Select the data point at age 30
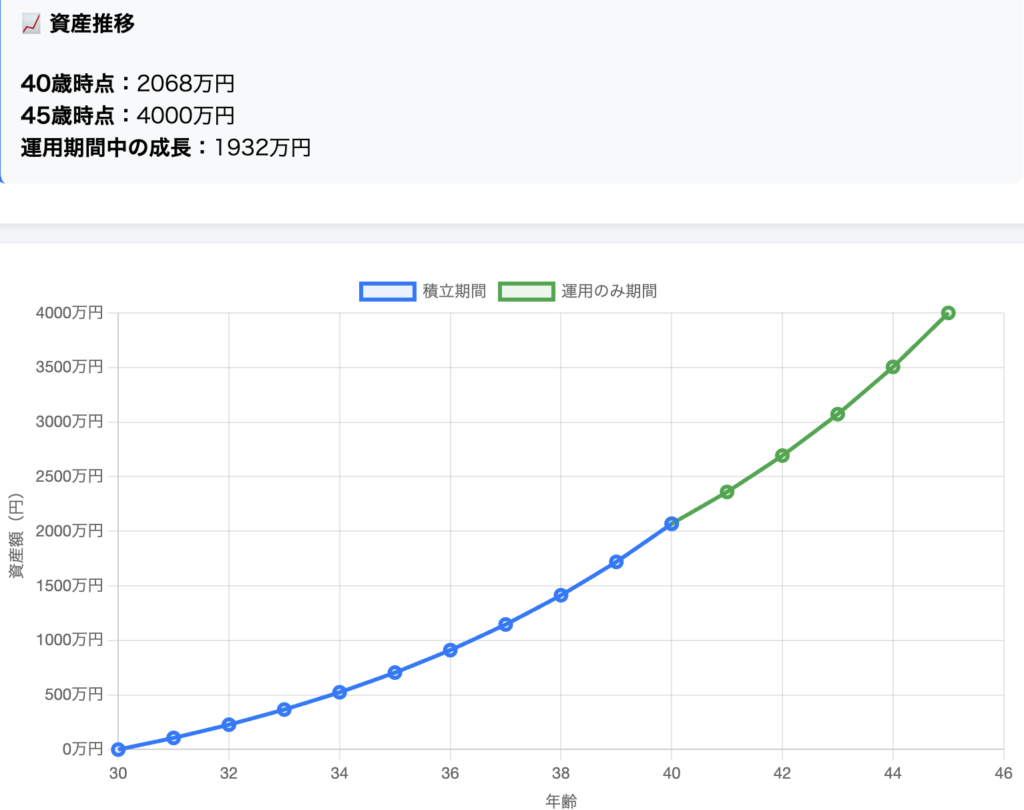The image size is (1024, 810). (119, 749)
